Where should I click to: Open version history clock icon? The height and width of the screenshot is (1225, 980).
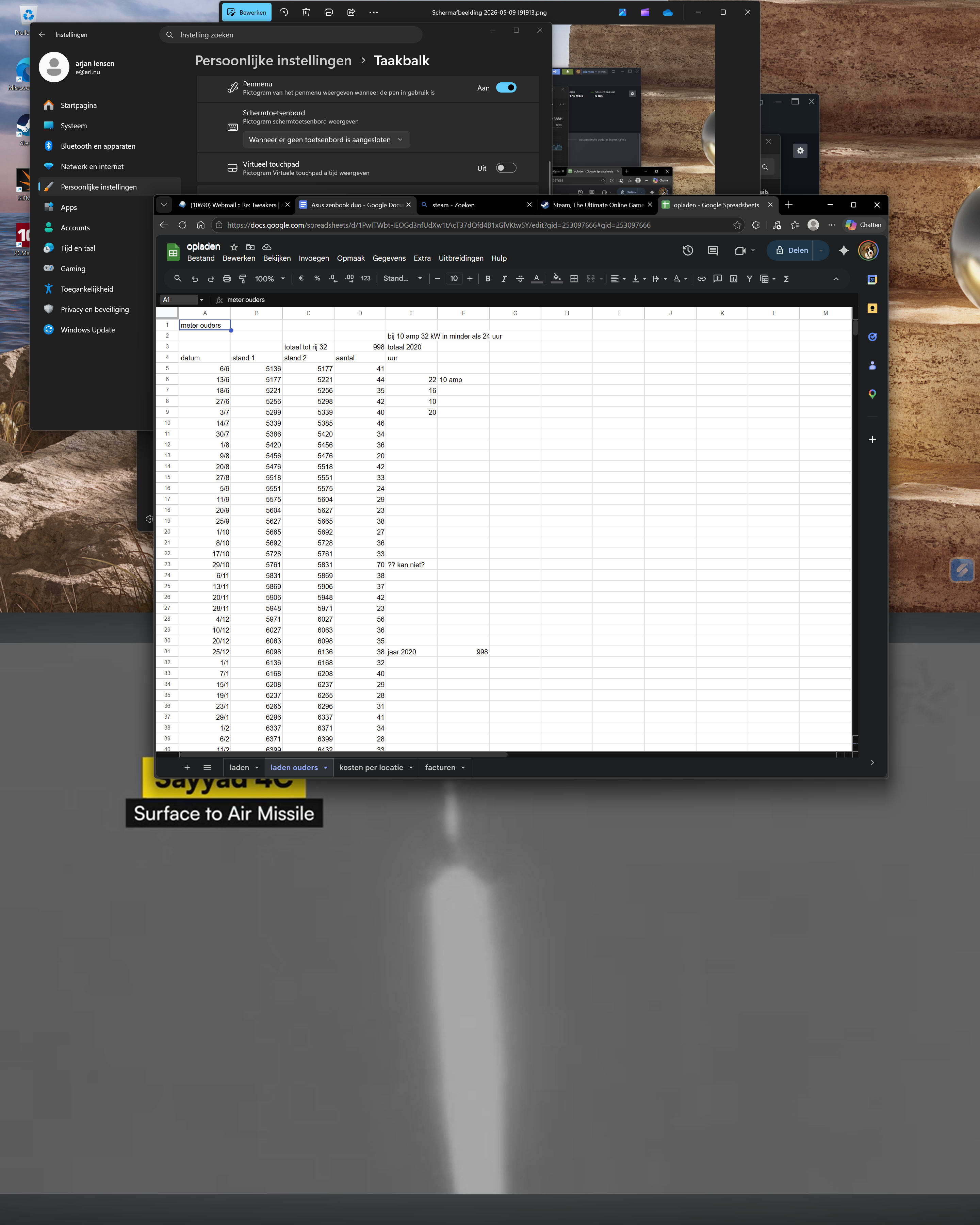[x=687, y=250]
